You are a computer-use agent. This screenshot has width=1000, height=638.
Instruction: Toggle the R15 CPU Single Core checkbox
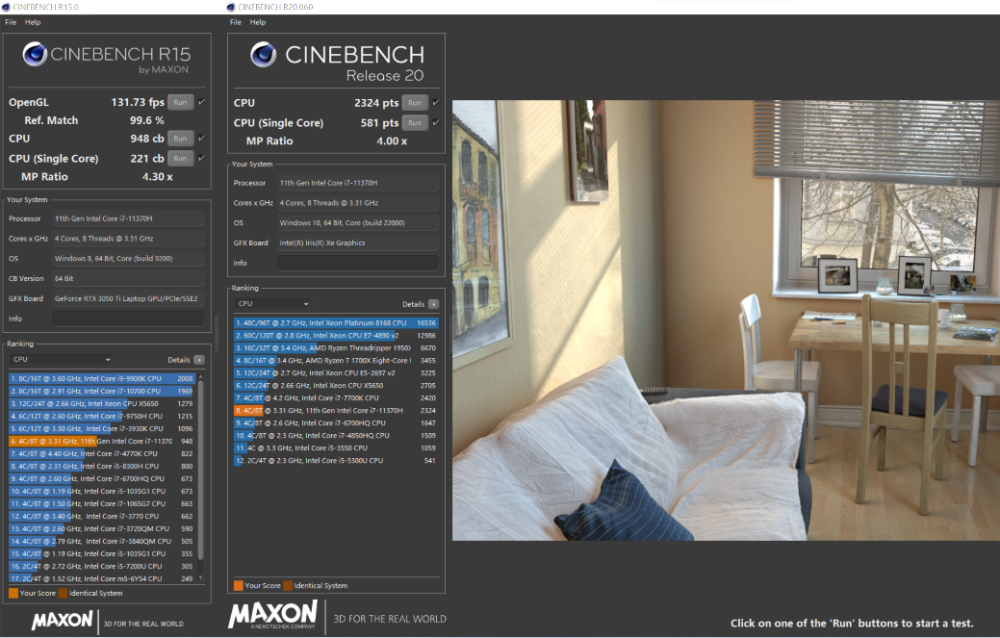pos(202,158)
